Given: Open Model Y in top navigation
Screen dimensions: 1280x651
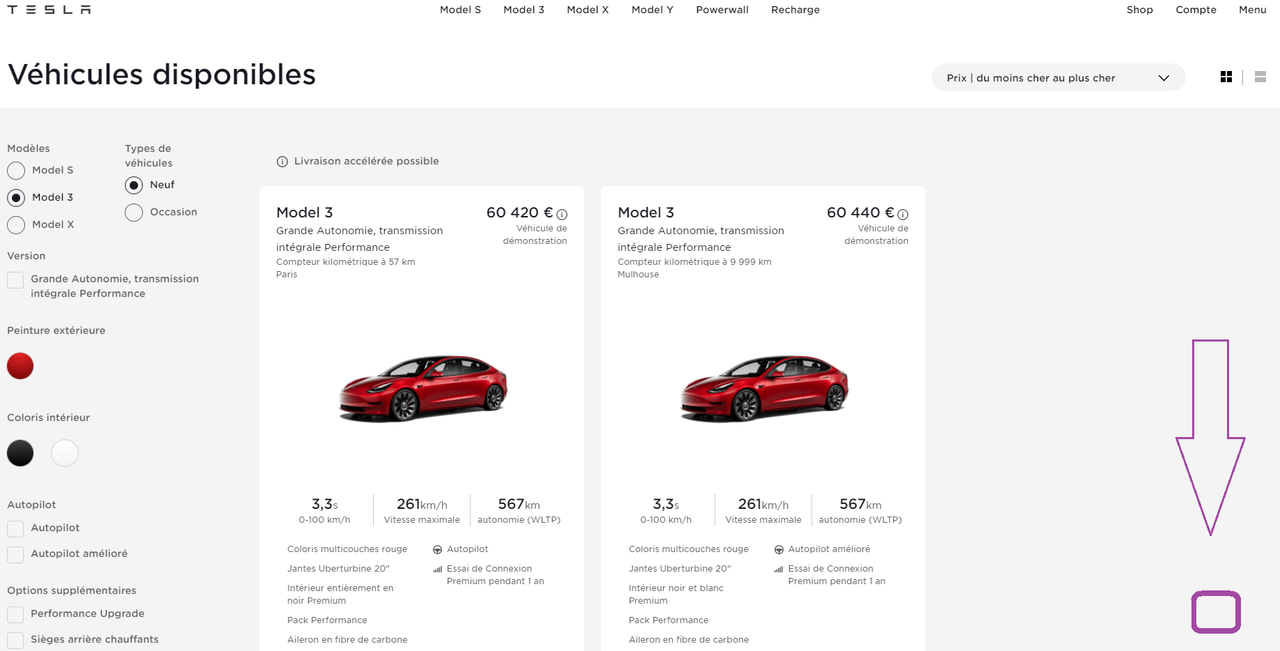Looking at the screenshot, I should coord(652,10).
